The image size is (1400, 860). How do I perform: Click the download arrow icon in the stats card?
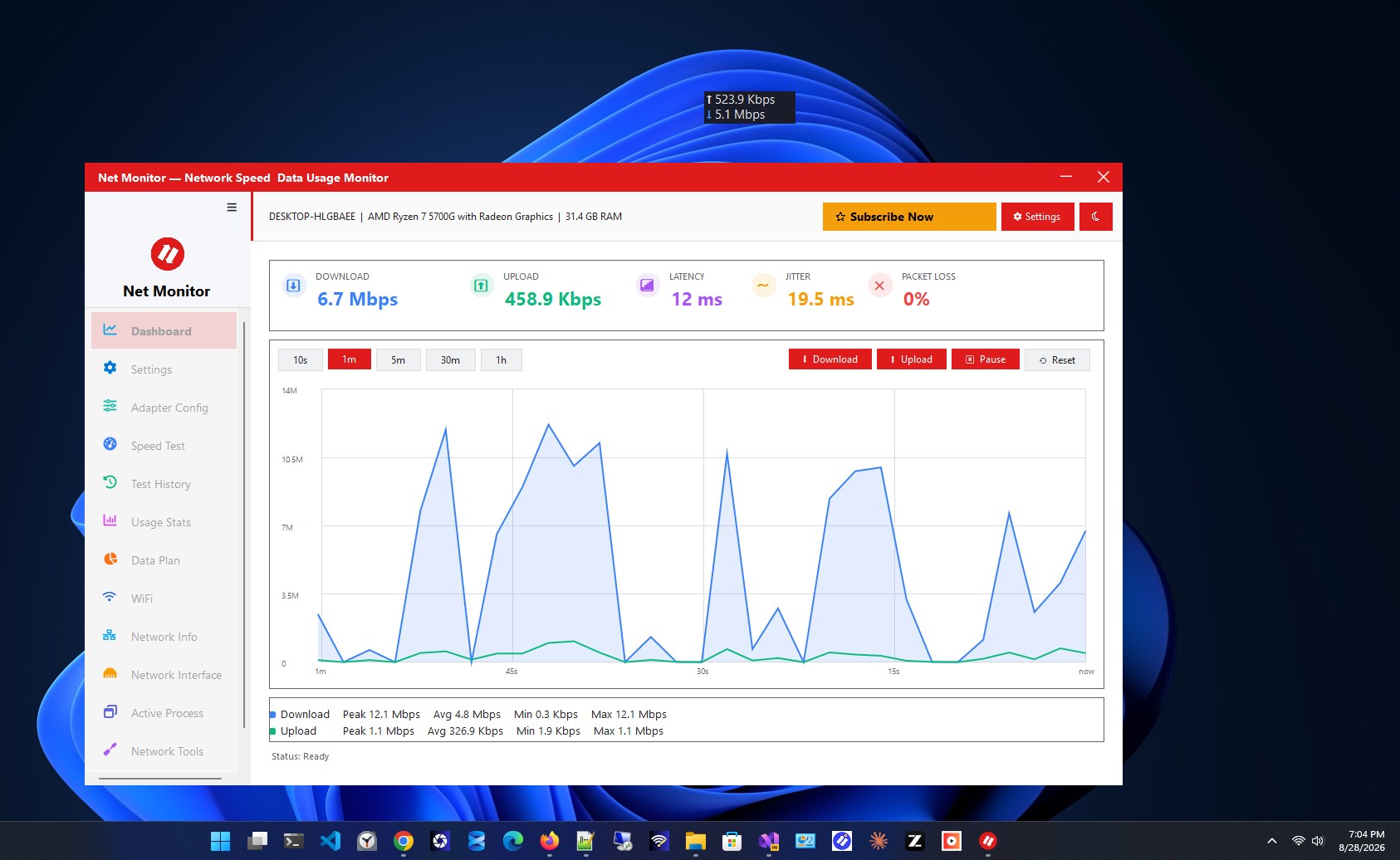click(x=293, y=286)
